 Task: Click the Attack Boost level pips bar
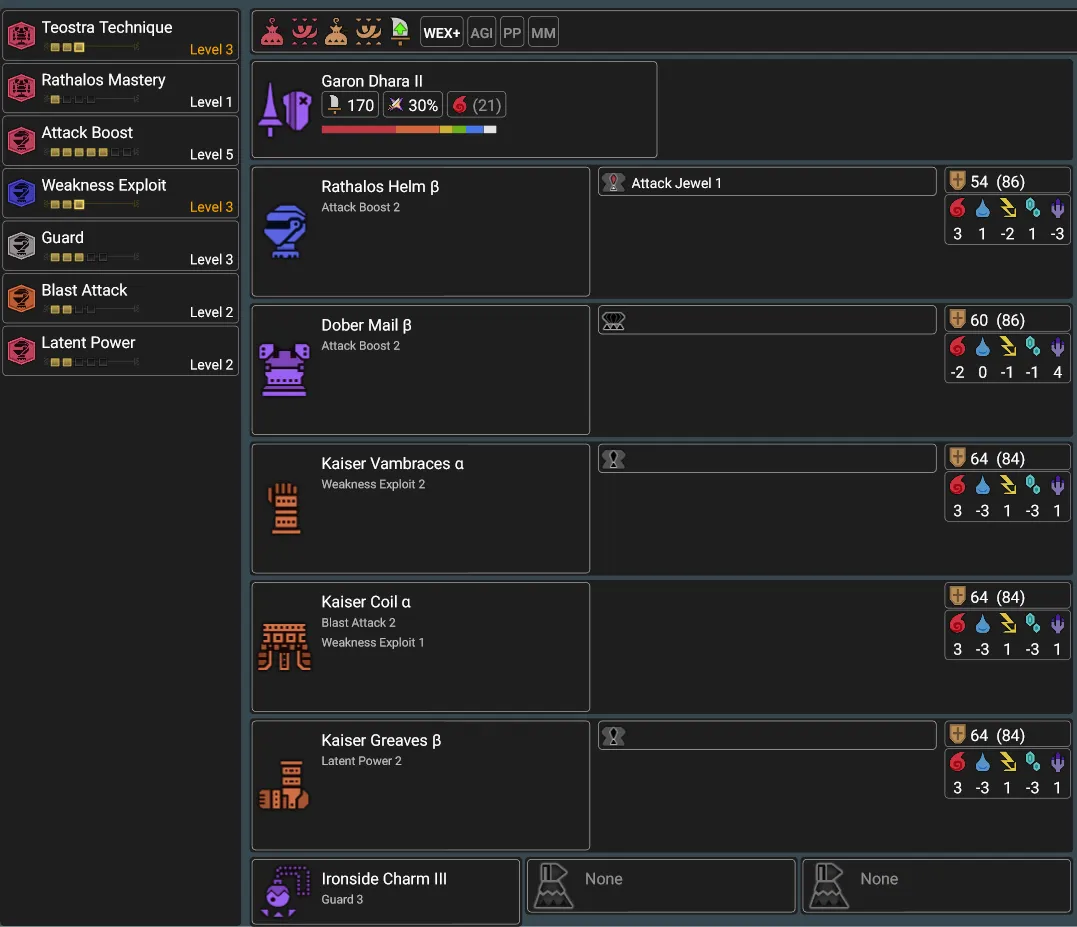coord(92,152)
